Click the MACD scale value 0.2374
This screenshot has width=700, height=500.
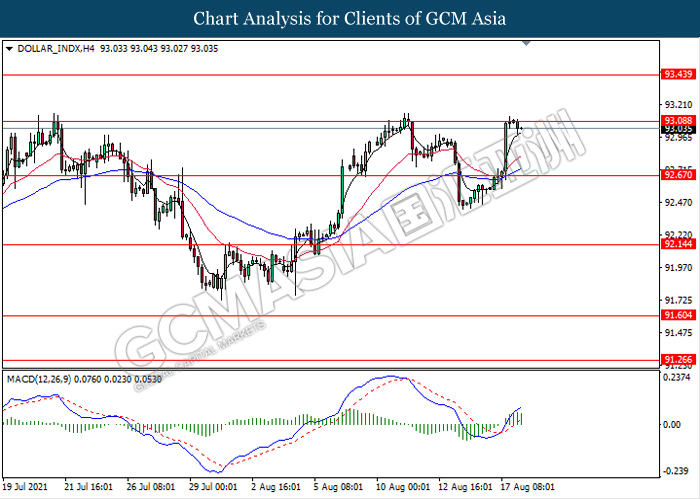click(x=676, y=378)
